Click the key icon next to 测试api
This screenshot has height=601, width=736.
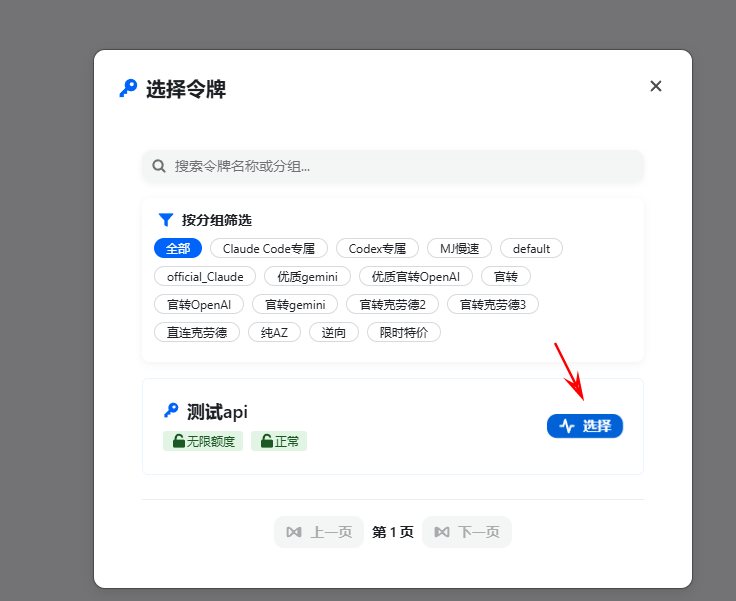coord(171,410)
